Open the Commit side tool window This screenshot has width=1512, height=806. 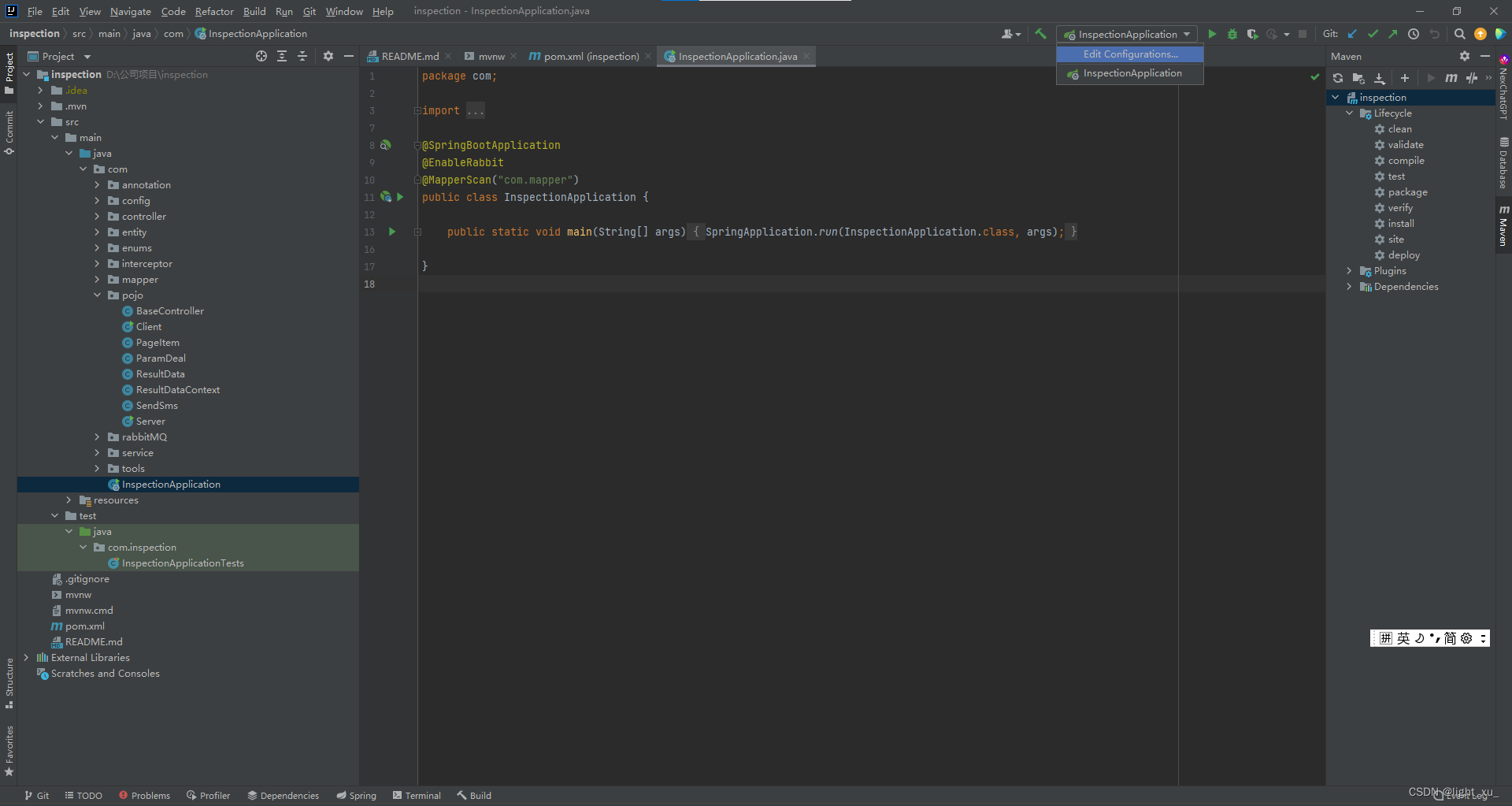pyautogui.click(x=9, y=132)
